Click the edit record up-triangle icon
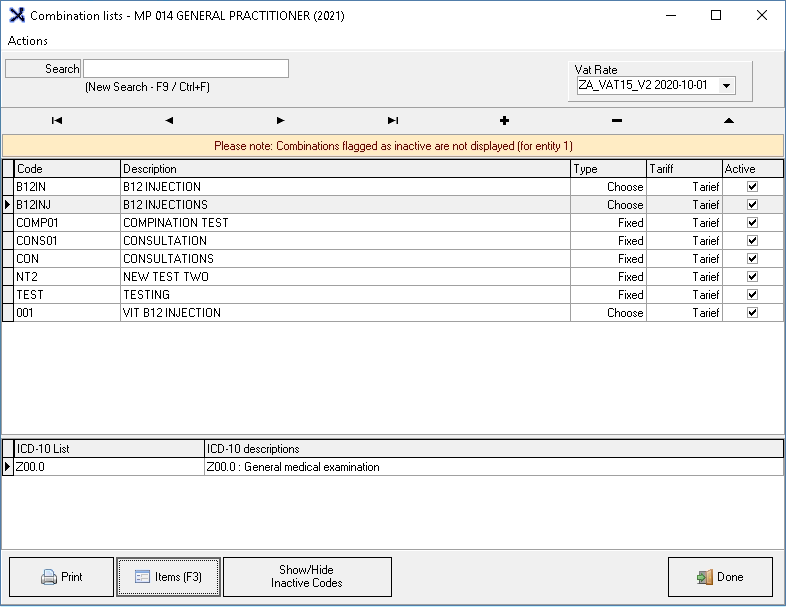Image resolution: width=786 pixels, height=607 pixels. click(728, 120)
